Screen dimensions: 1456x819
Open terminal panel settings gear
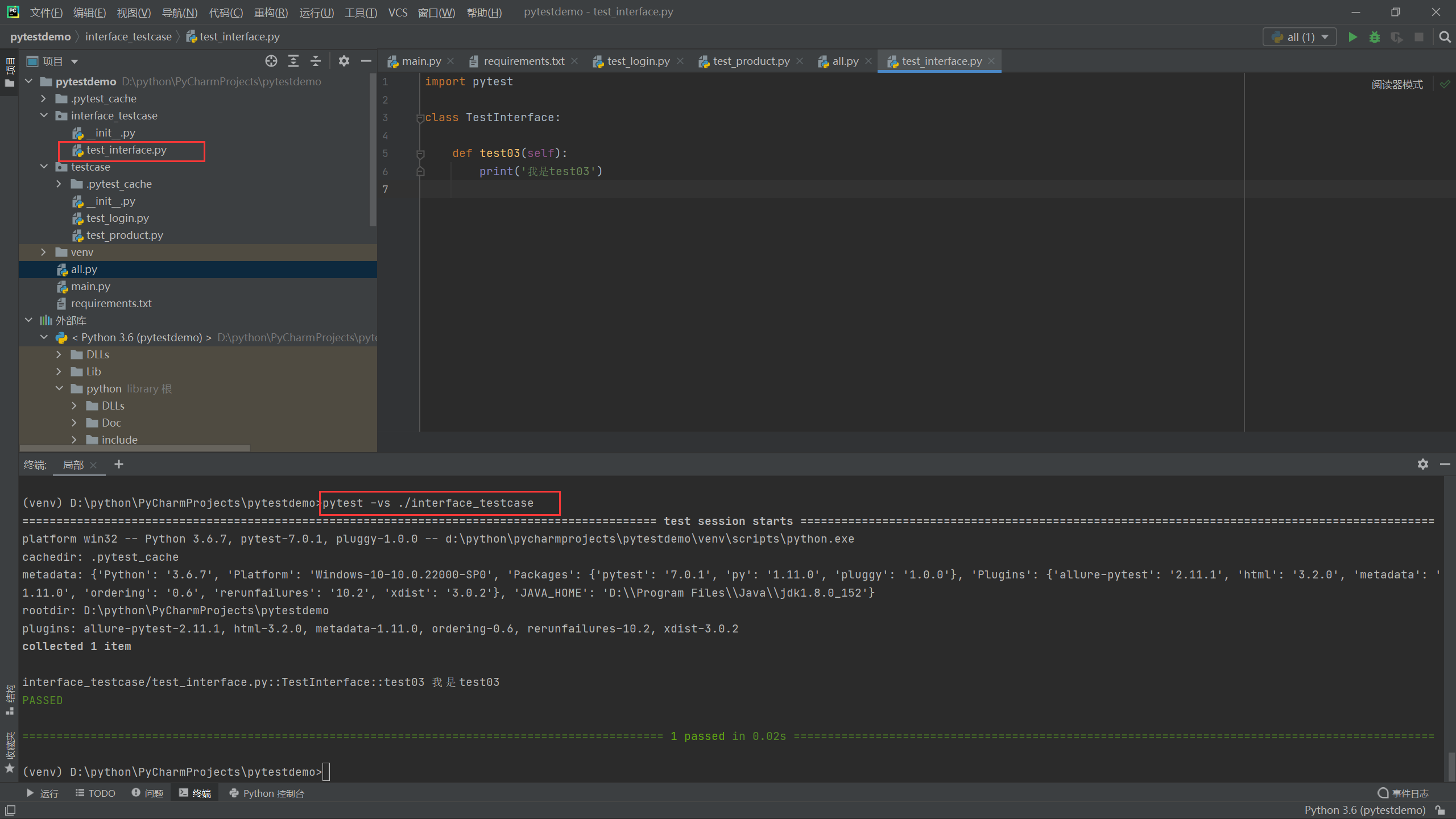click(1423, 464)
